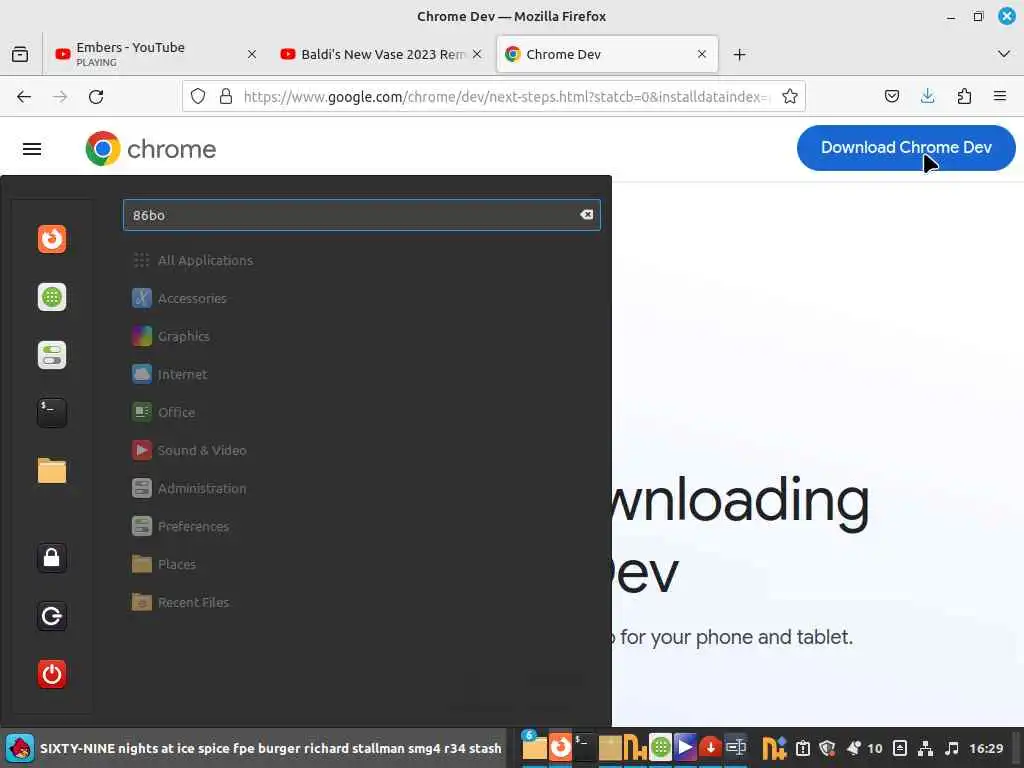
Task: Open the 16:29 clock calendar
Action: pyautogui.click(x=986, y=748)
